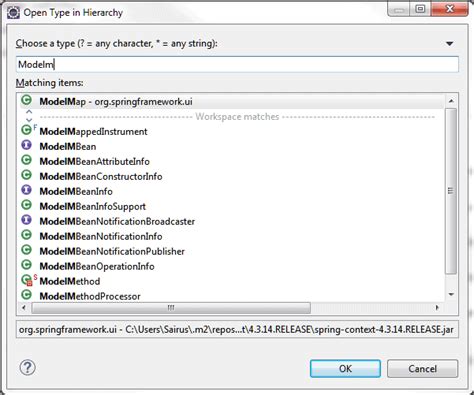This screenshot has width=474, height=395.
Task: Maximize the Open Type in Hierarchy dialog
Action: pos(421,9)
